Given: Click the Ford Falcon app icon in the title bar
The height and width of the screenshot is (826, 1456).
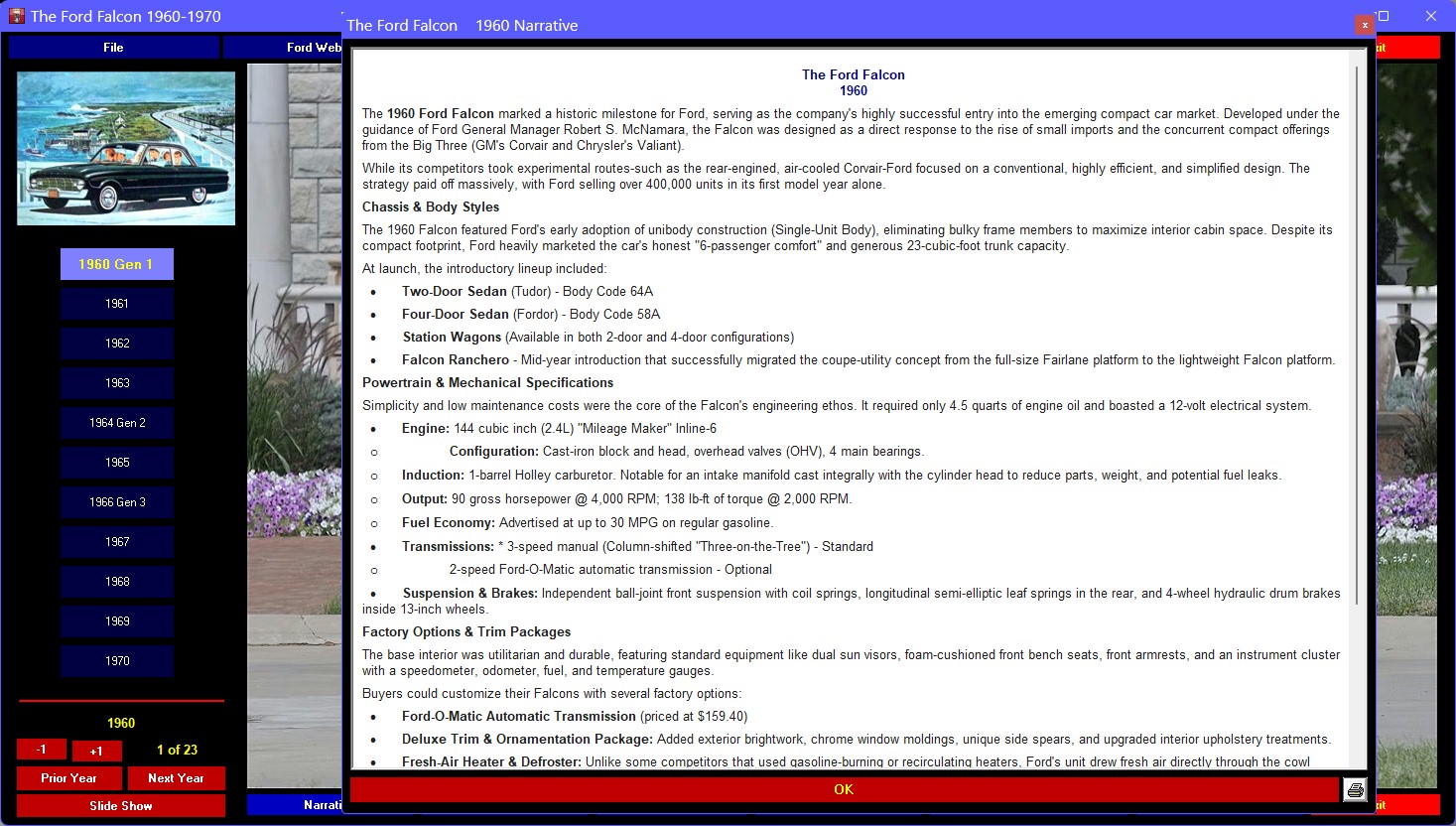Looking at the screenshot, I should [17, 16].
